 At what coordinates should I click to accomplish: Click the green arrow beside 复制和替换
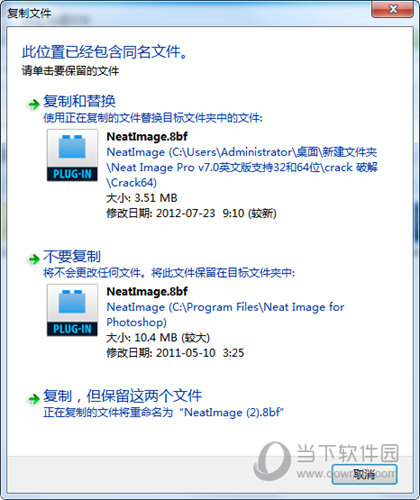[x=34, y=104]
